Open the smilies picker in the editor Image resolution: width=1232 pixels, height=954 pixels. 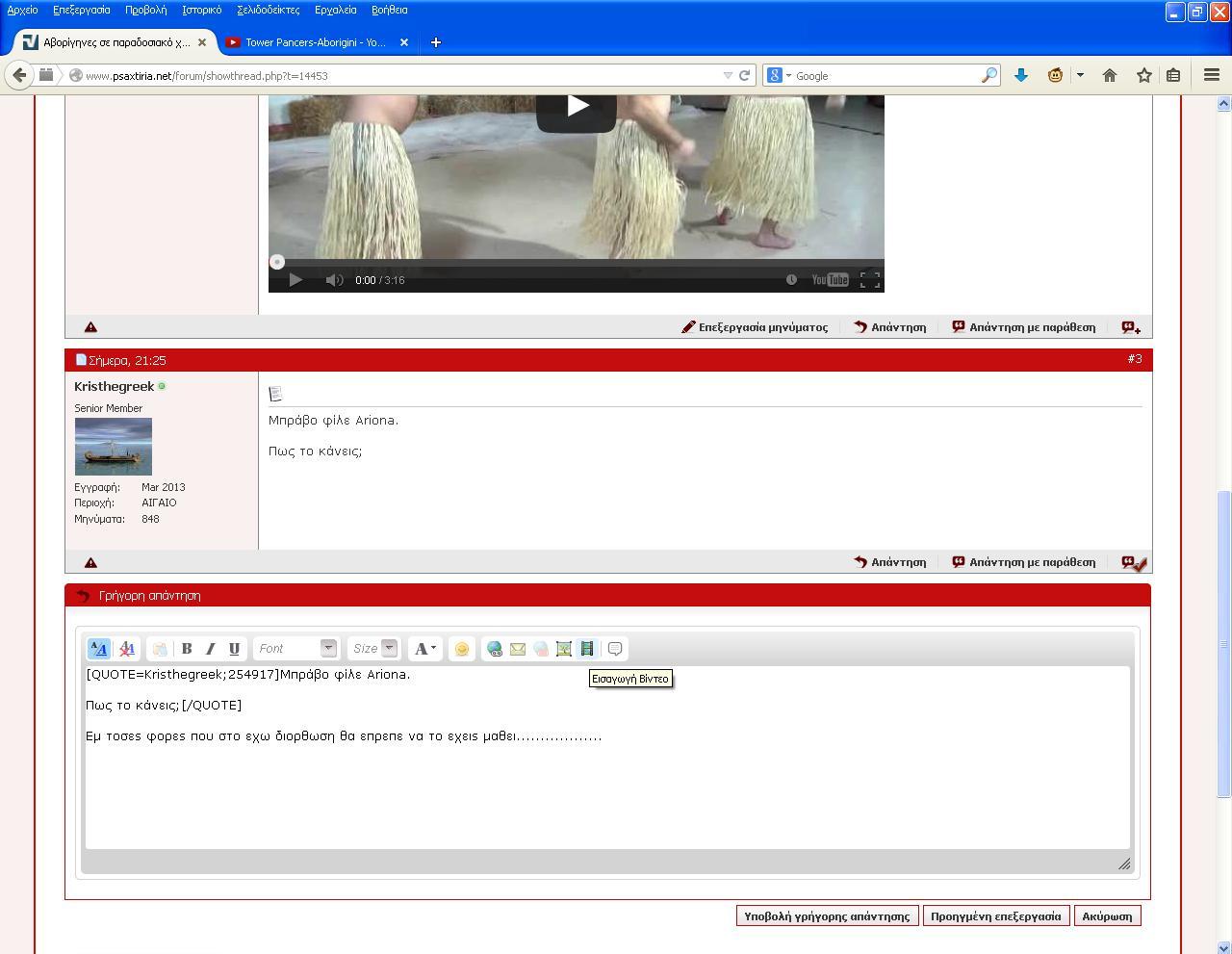(462, 649)
